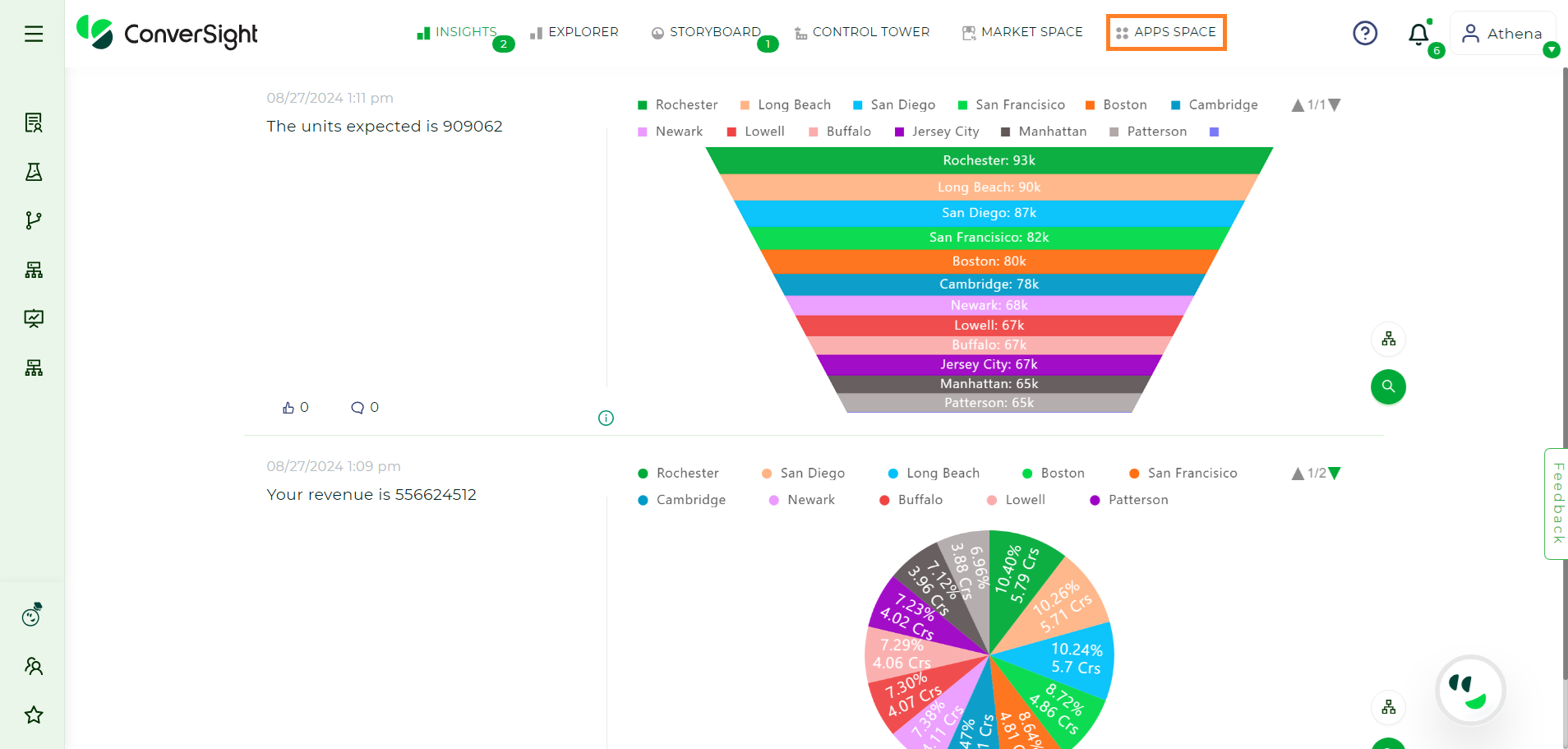Open the APPS SPACE tab
The image size is (1568, 749).
(x=1166, y=32)
